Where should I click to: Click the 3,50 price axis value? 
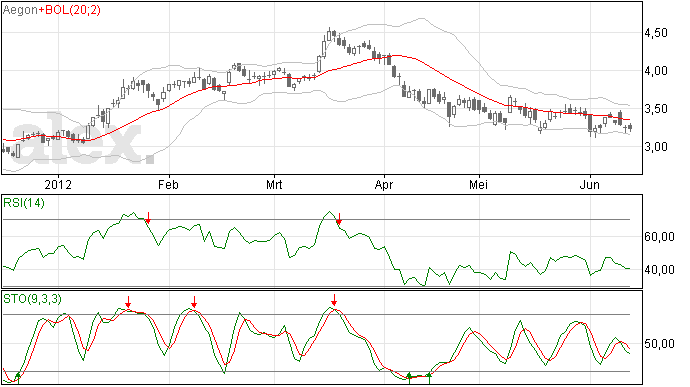(x=656, y=109)
